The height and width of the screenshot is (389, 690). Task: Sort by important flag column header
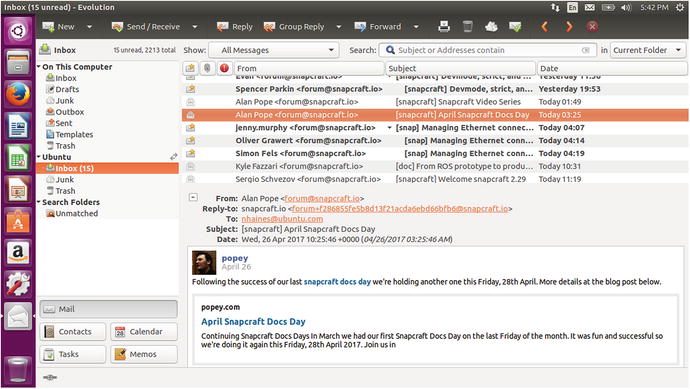(224, 68)
